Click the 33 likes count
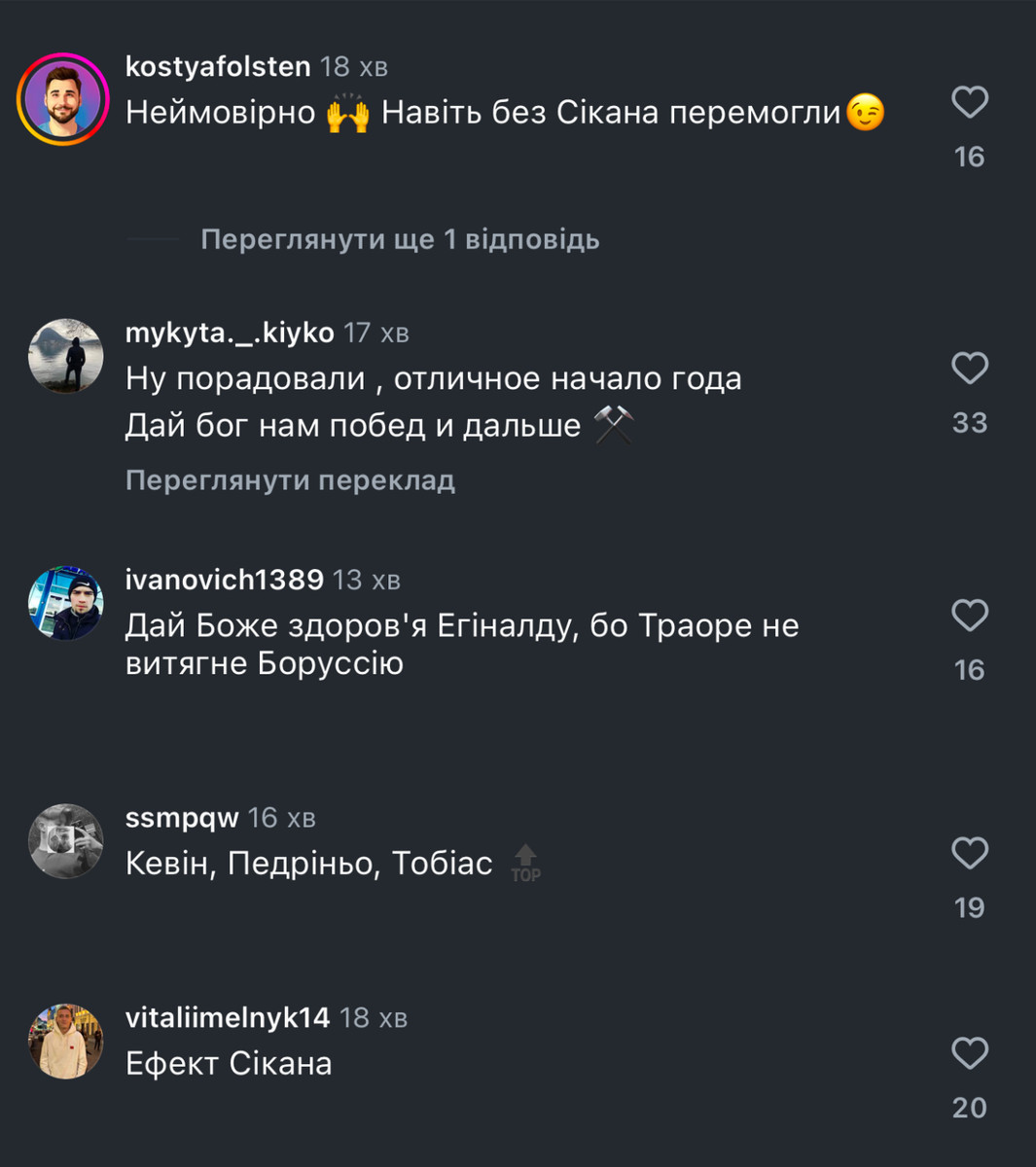 point(969,423)
